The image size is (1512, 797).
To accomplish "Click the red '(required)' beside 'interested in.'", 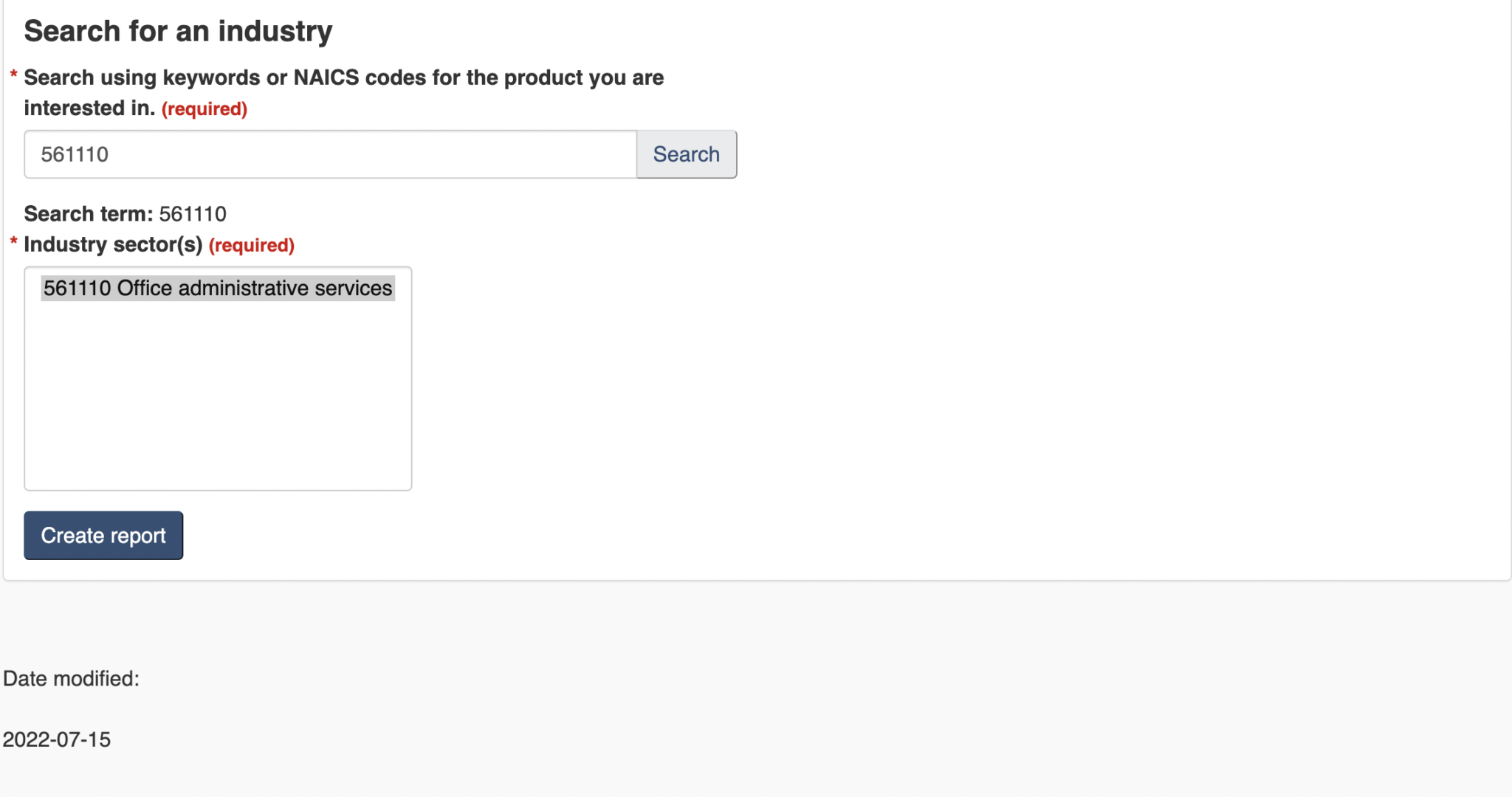I will coord(205,109).
